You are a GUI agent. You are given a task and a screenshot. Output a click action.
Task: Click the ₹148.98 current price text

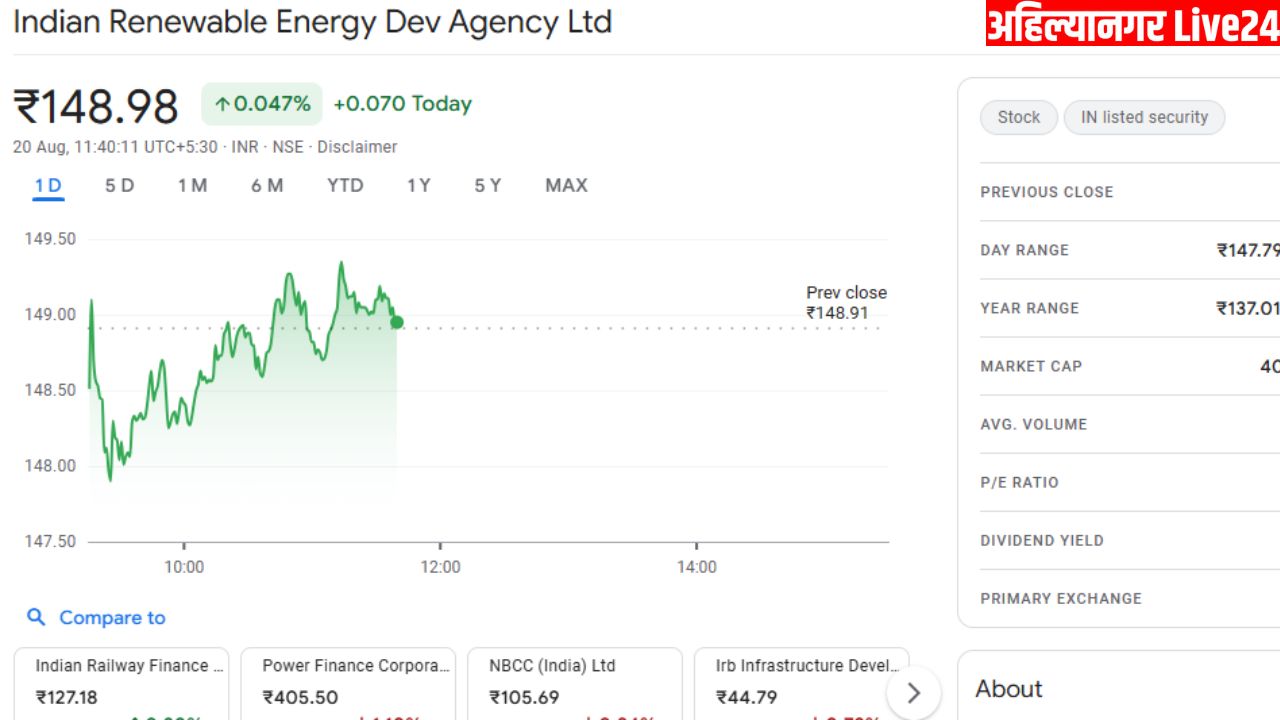[x=96, y=107]
